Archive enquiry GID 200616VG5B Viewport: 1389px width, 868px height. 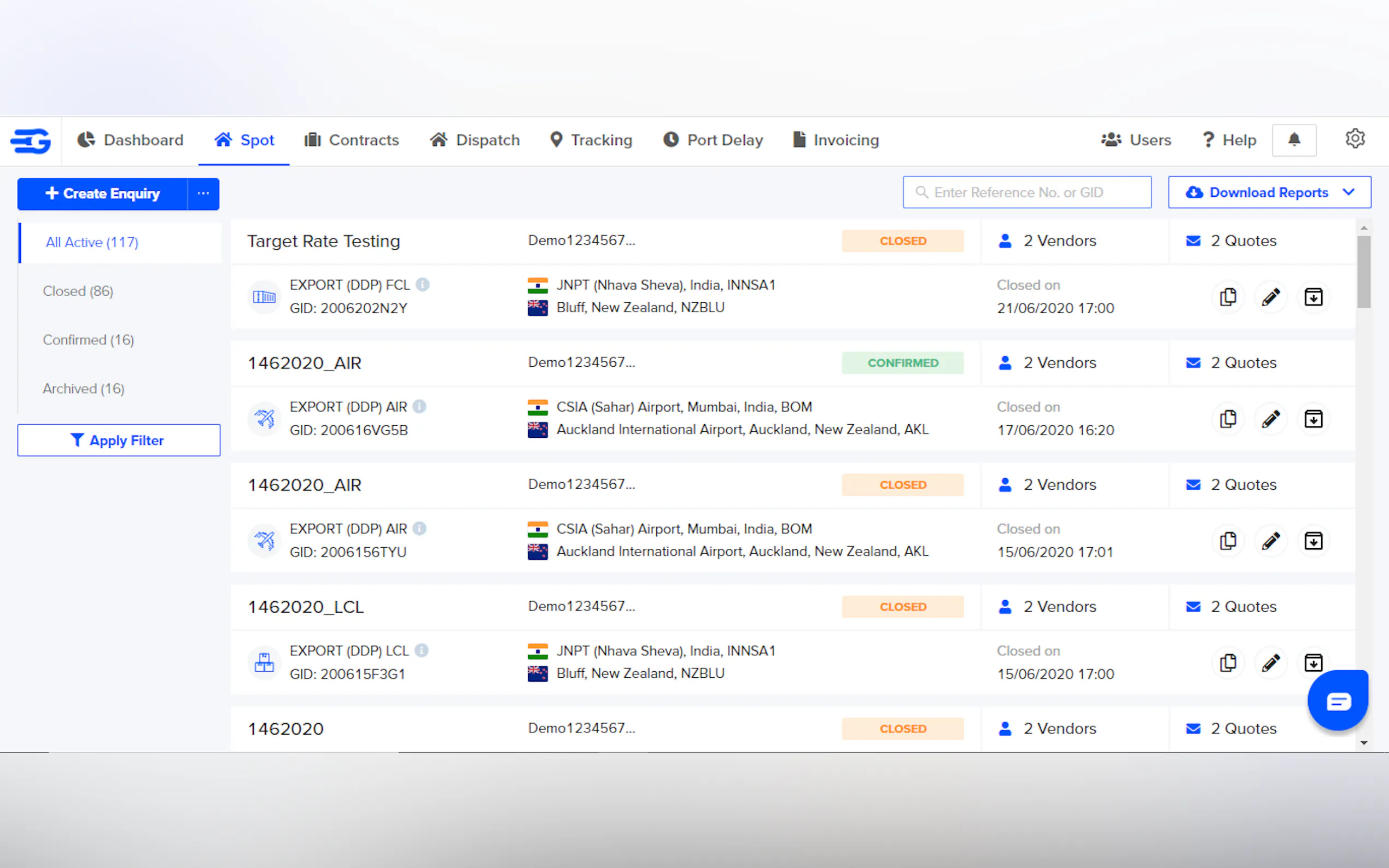pyautogui.click(x=1313, y=419)
